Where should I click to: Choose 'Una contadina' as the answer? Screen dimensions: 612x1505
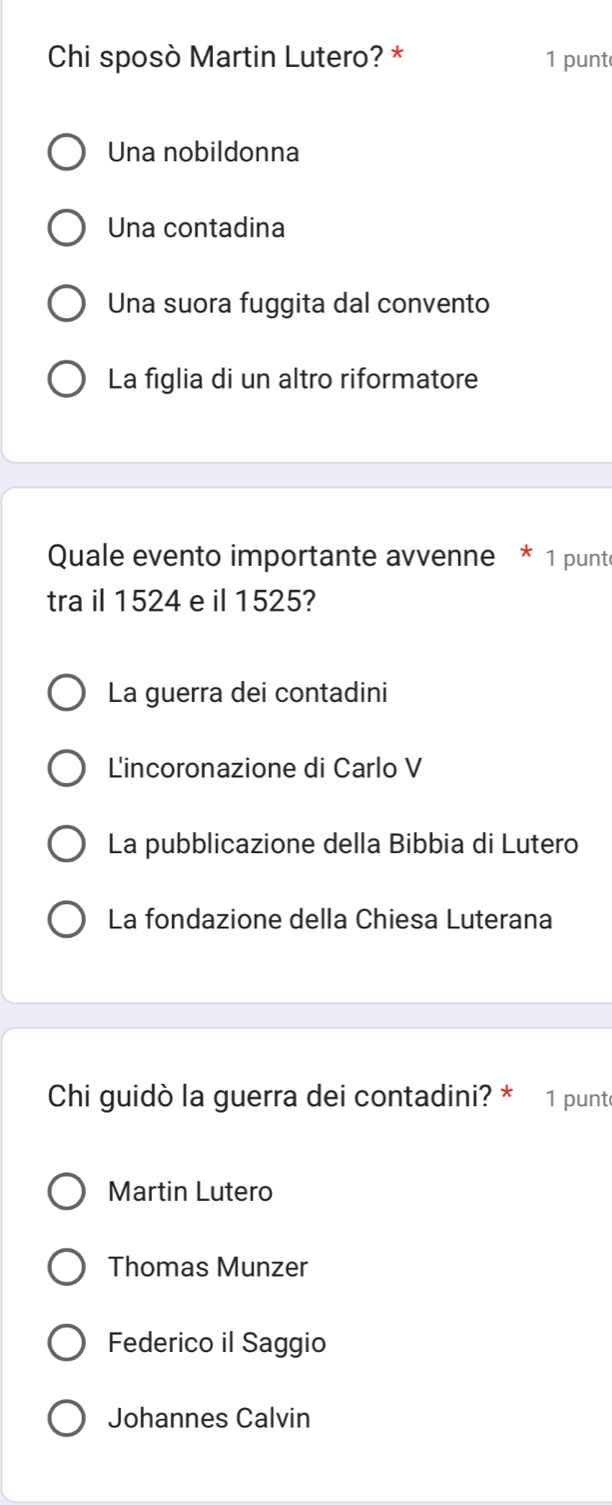pos(67,229)
